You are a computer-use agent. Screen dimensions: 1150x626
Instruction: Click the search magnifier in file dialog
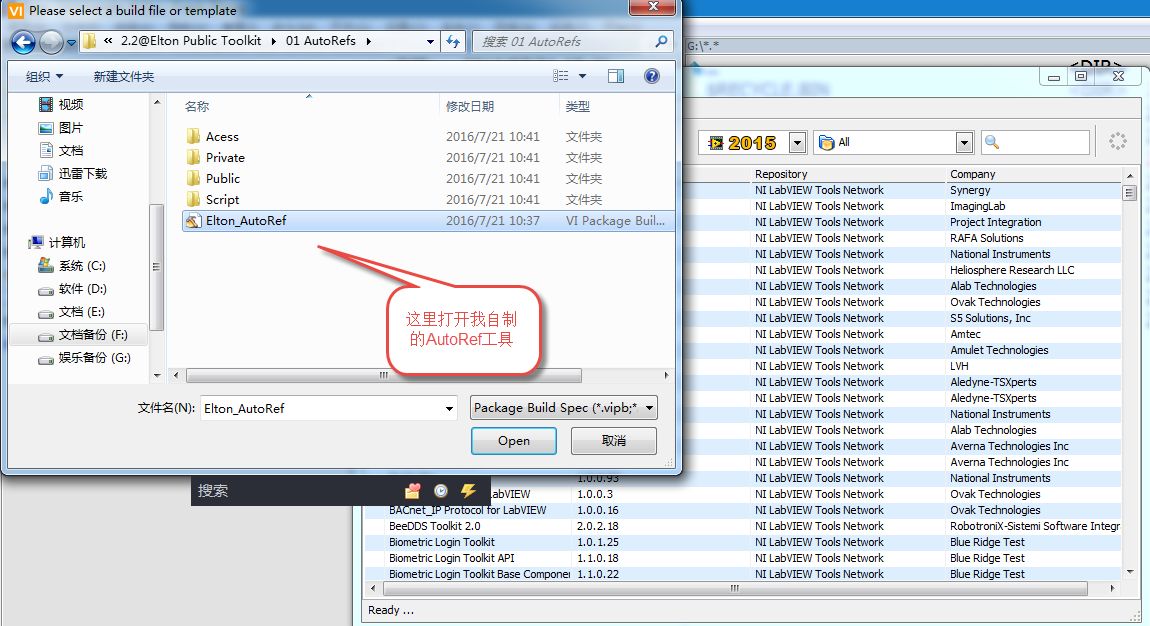coord(661,41)
